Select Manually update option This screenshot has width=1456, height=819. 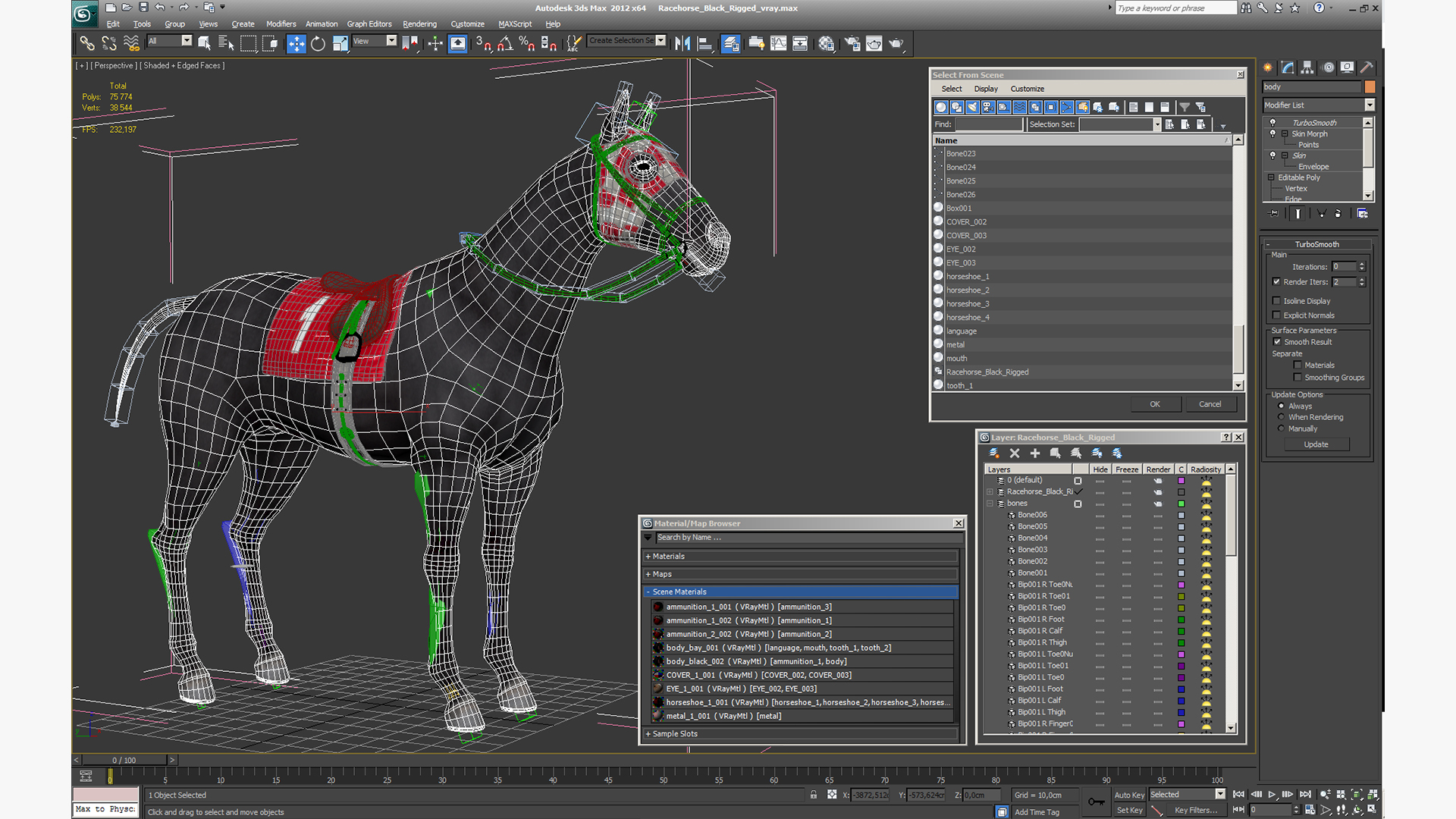1282,429
